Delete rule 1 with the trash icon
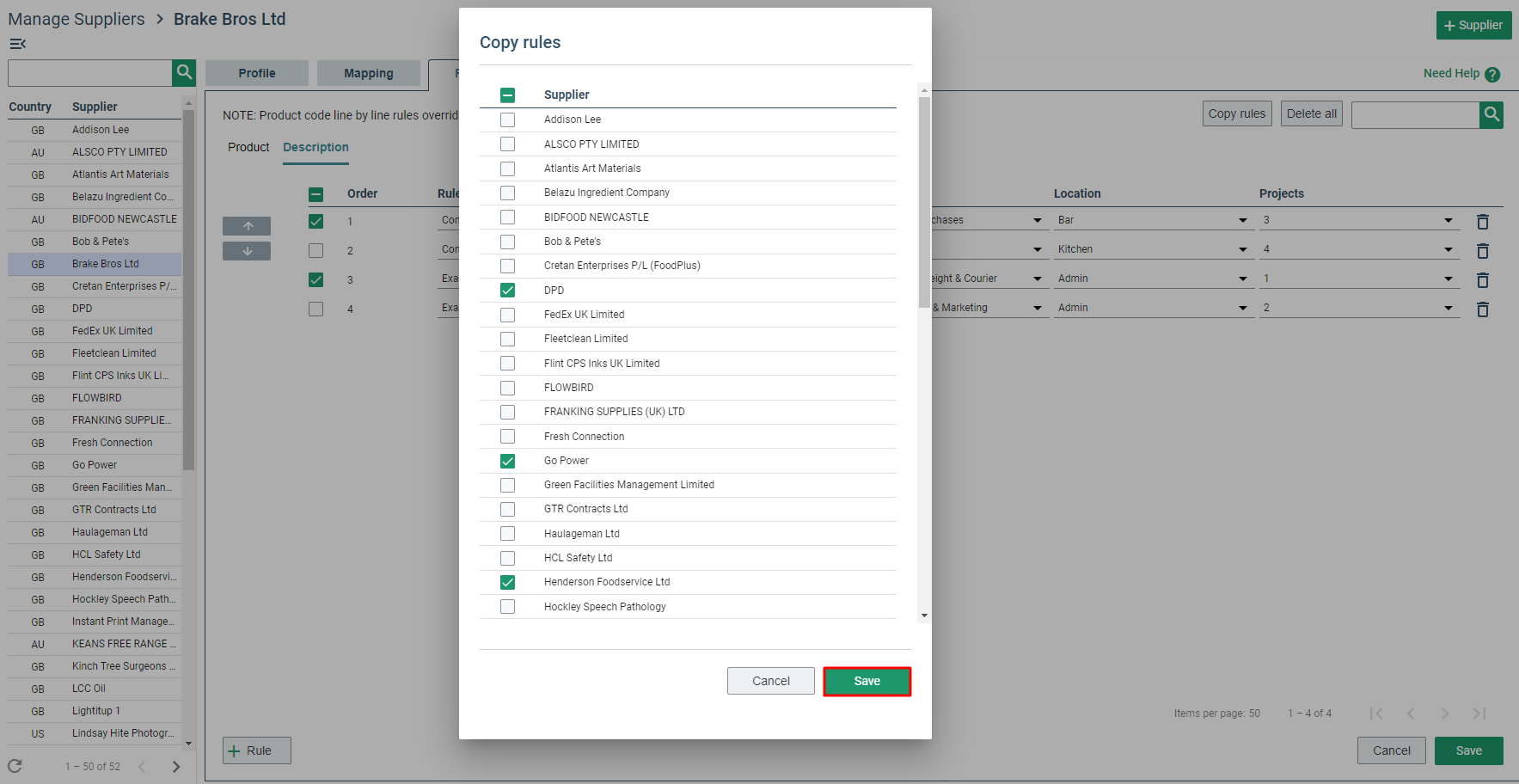The height and width of the screenshot is (784, 1519). (1483, 222)
